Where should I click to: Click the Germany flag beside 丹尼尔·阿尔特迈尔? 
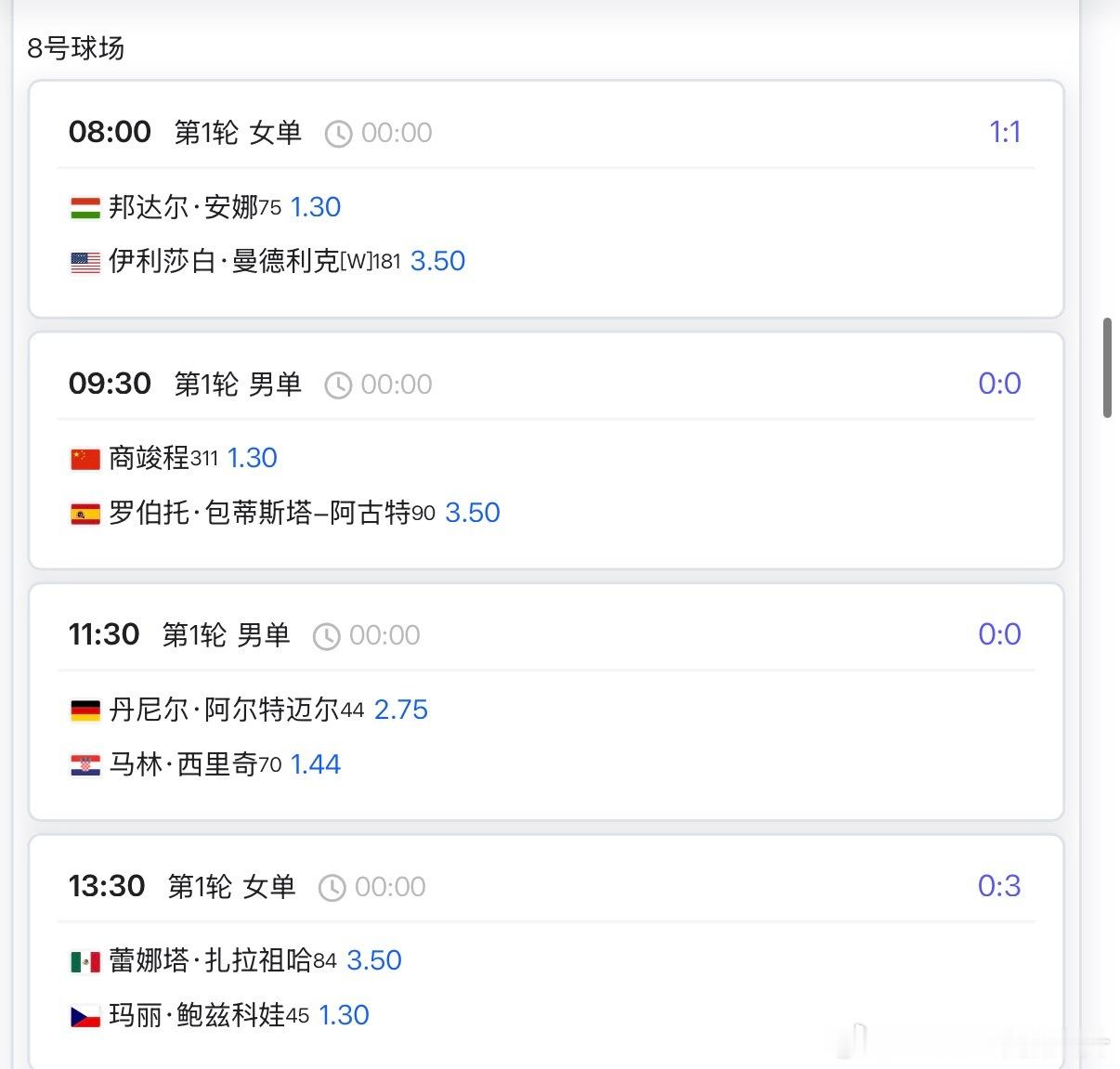click(85, 710)
